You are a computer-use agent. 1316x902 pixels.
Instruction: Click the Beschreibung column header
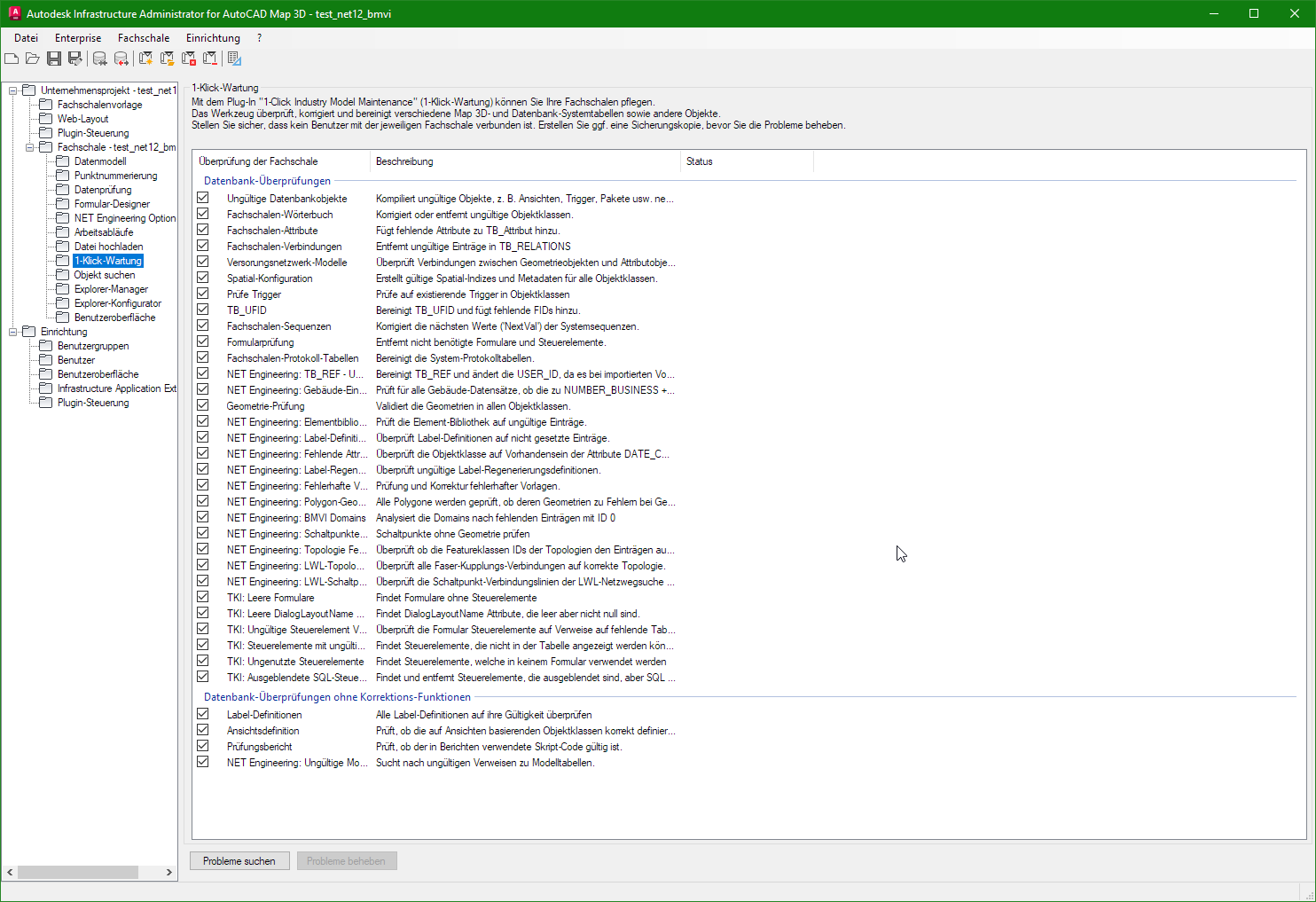pos(525,161)
